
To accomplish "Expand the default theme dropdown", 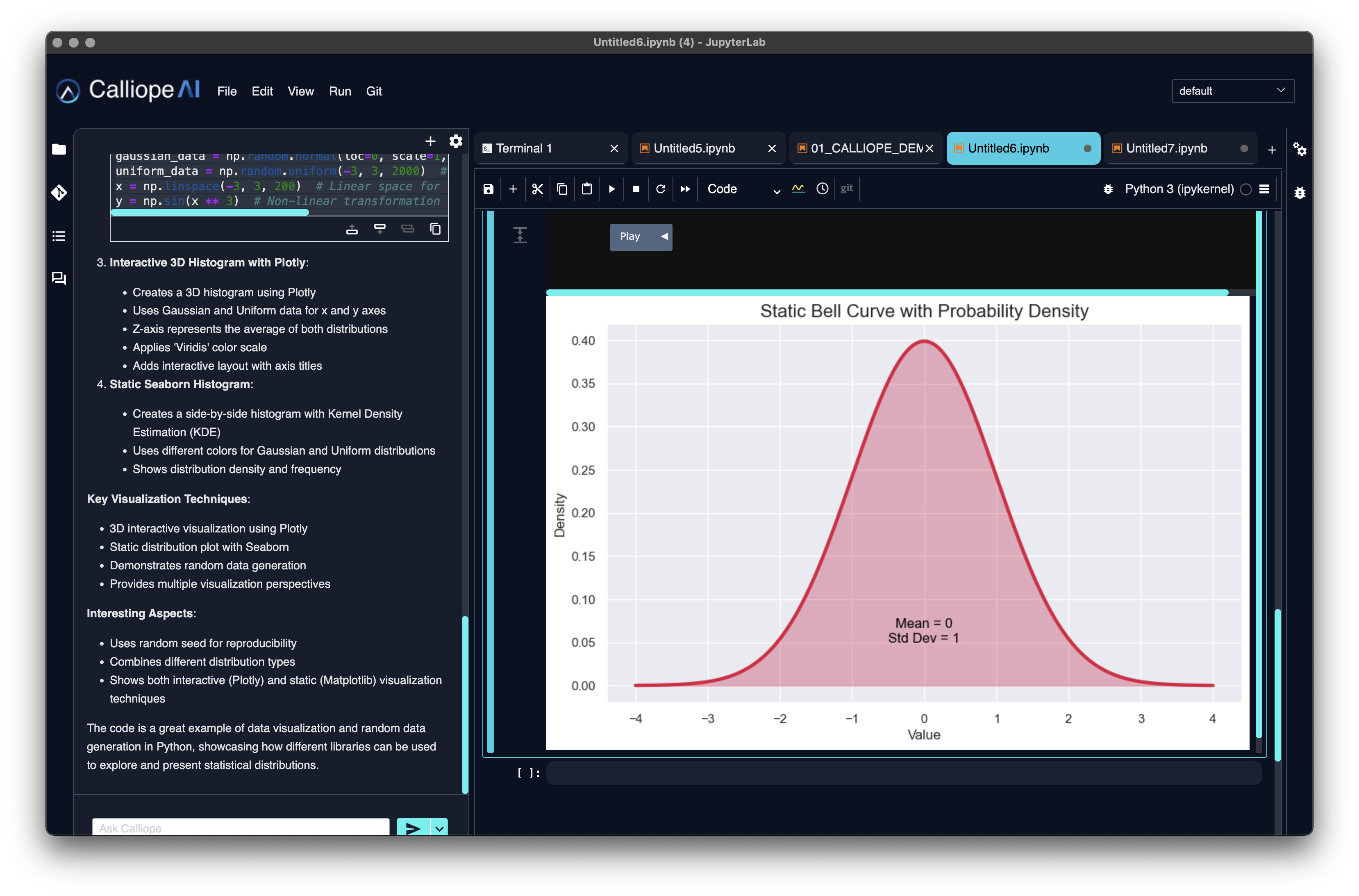I will 1232,91.
